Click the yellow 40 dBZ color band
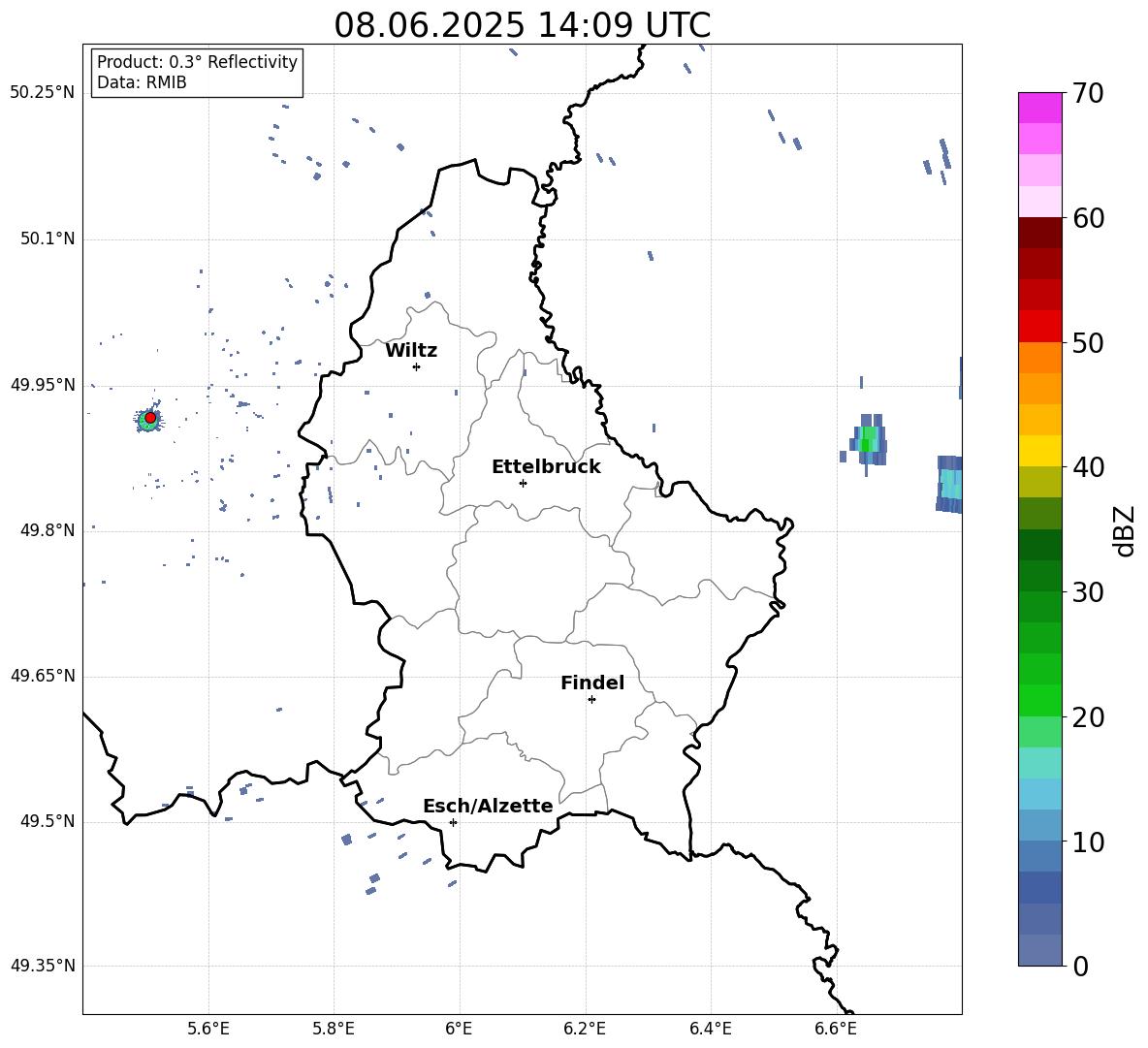This screenshot has height=1048, width=1148. (x=1040, y=451)
